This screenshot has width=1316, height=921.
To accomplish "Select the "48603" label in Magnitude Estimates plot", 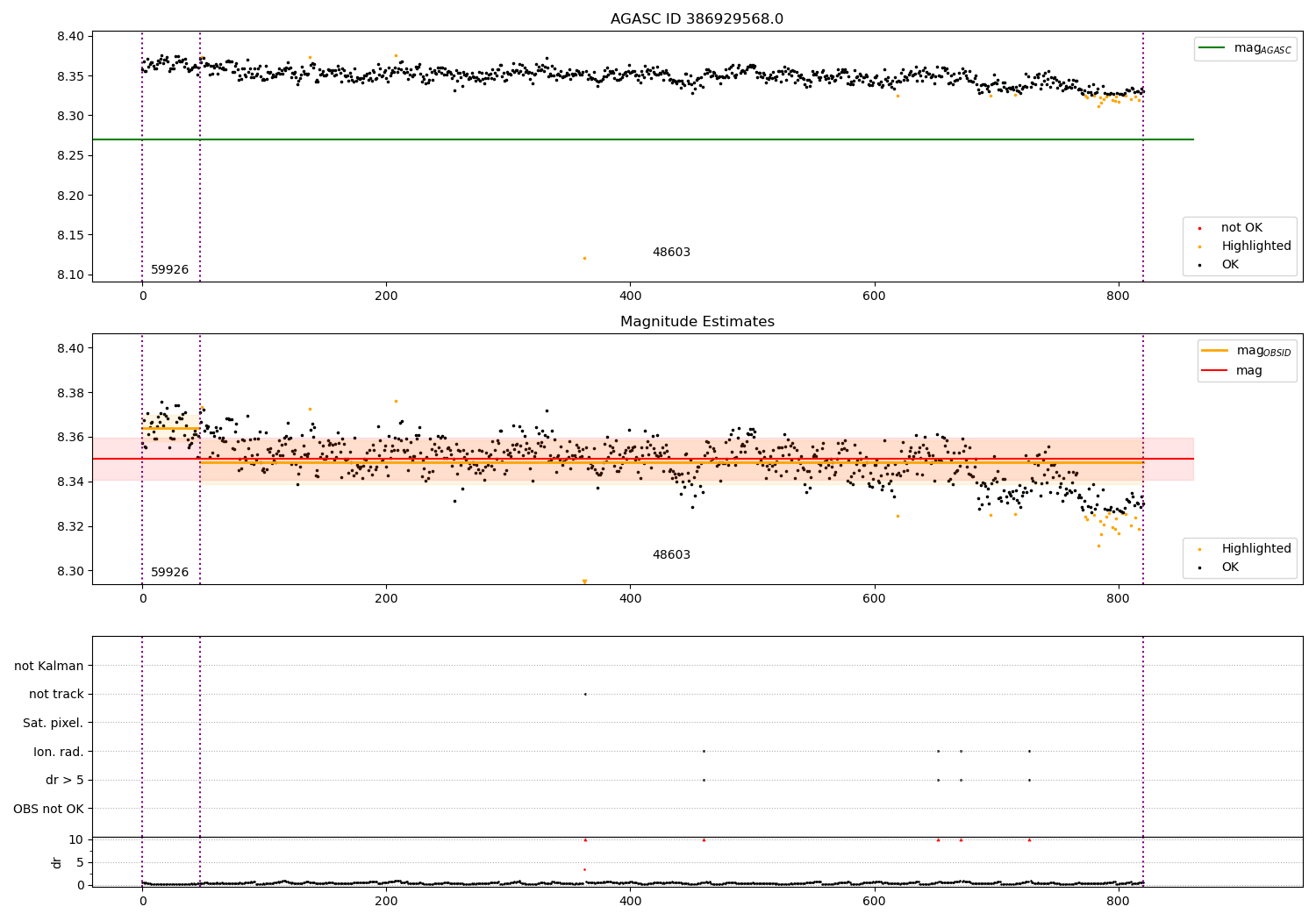I will point(671,555).
